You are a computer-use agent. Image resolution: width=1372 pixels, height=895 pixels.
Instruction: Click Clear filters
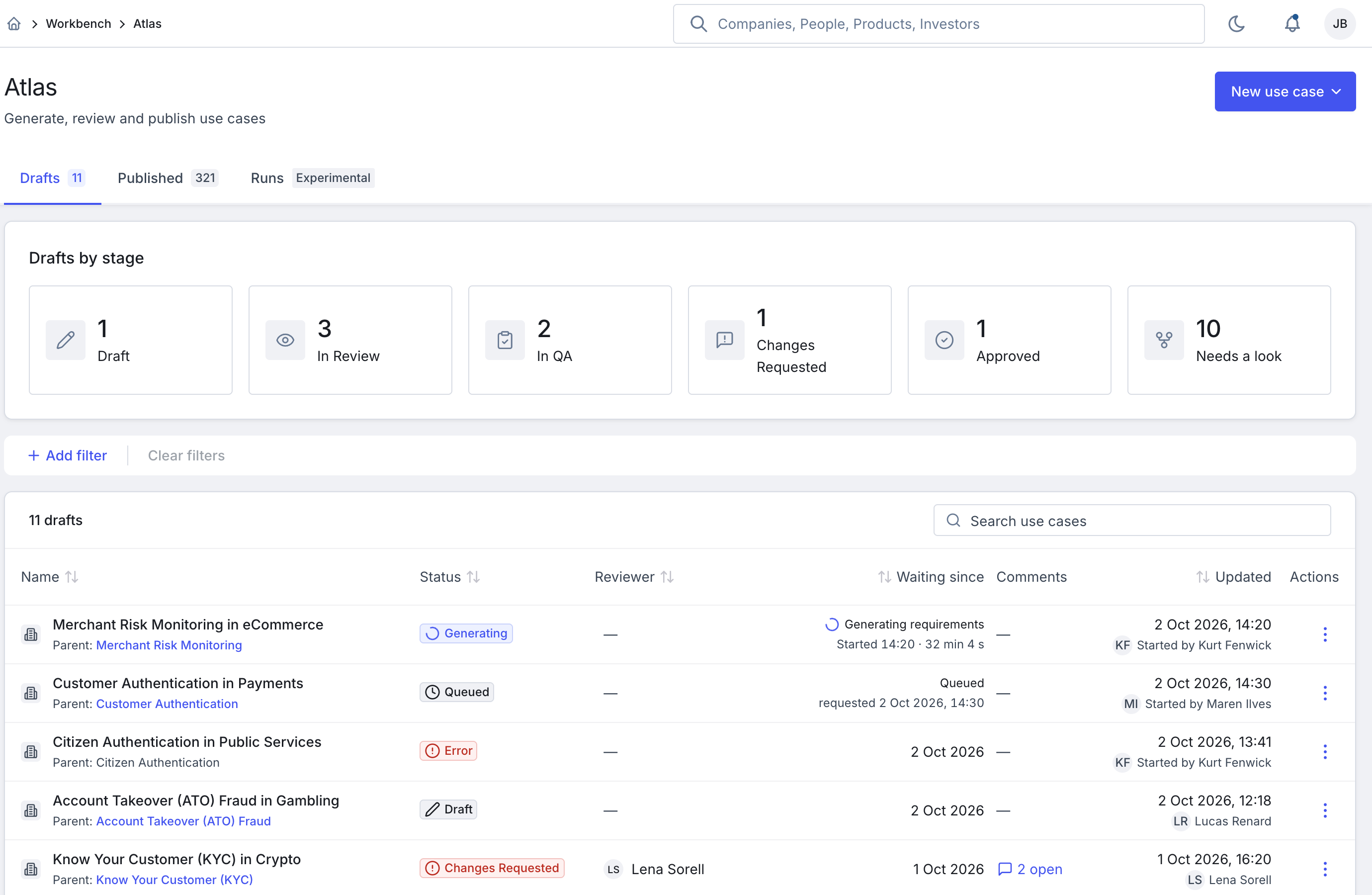(186, 455)
